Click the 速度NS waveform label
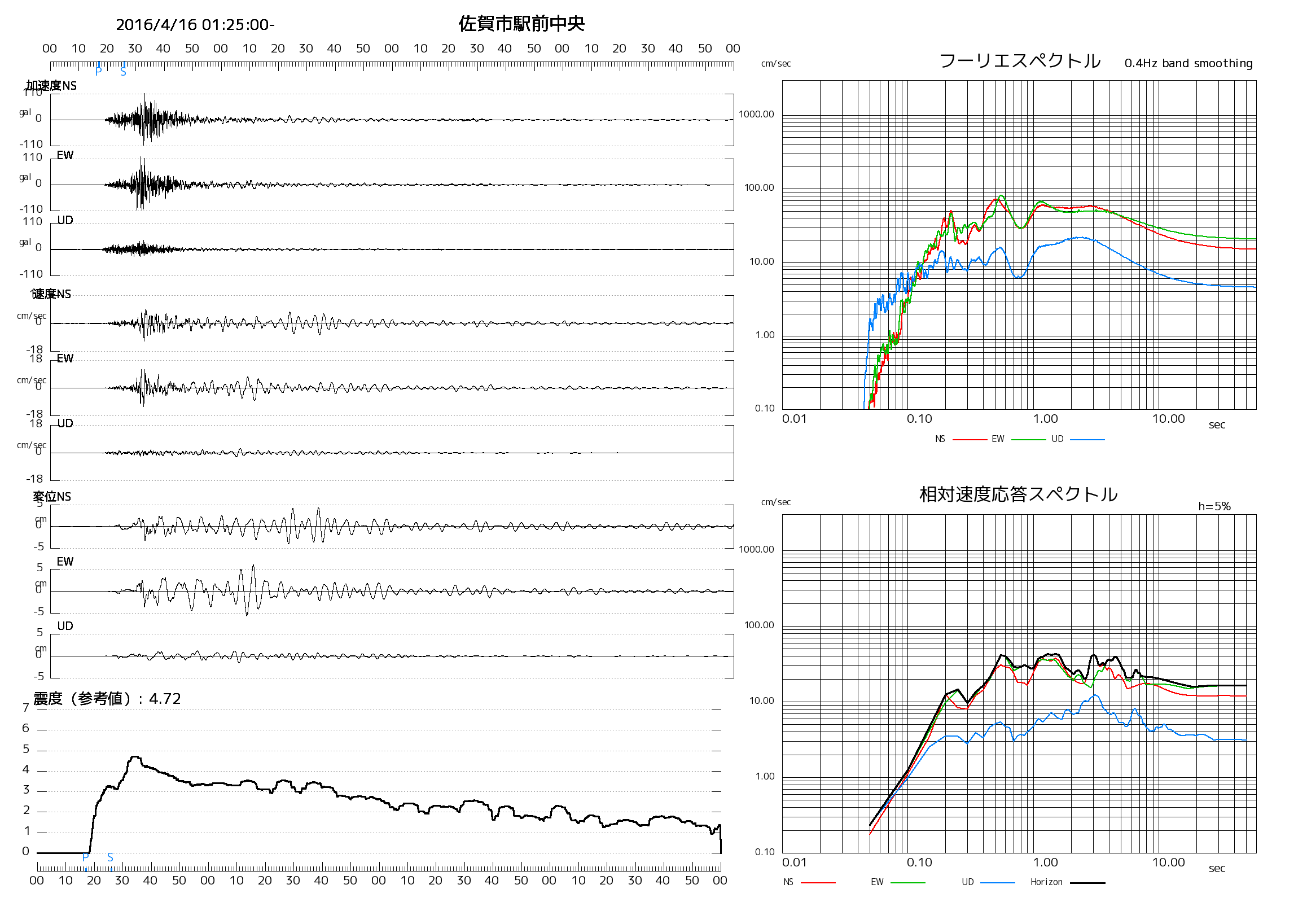 click(51, 294)
